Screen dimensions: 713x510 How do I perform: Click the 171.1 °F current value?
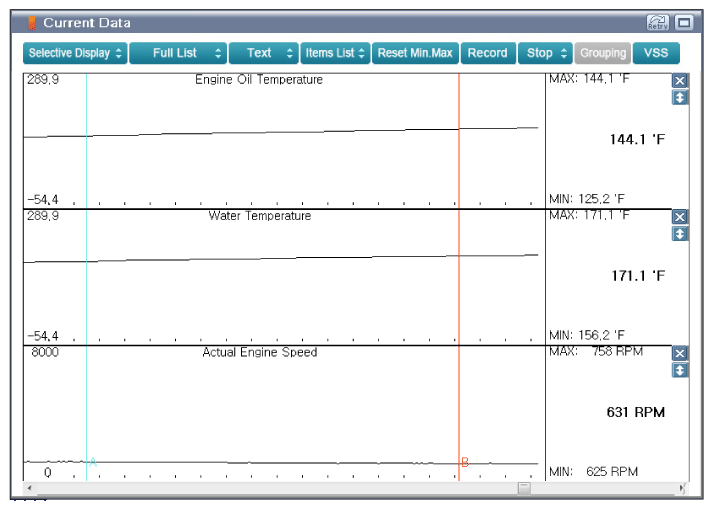(638, 275)
